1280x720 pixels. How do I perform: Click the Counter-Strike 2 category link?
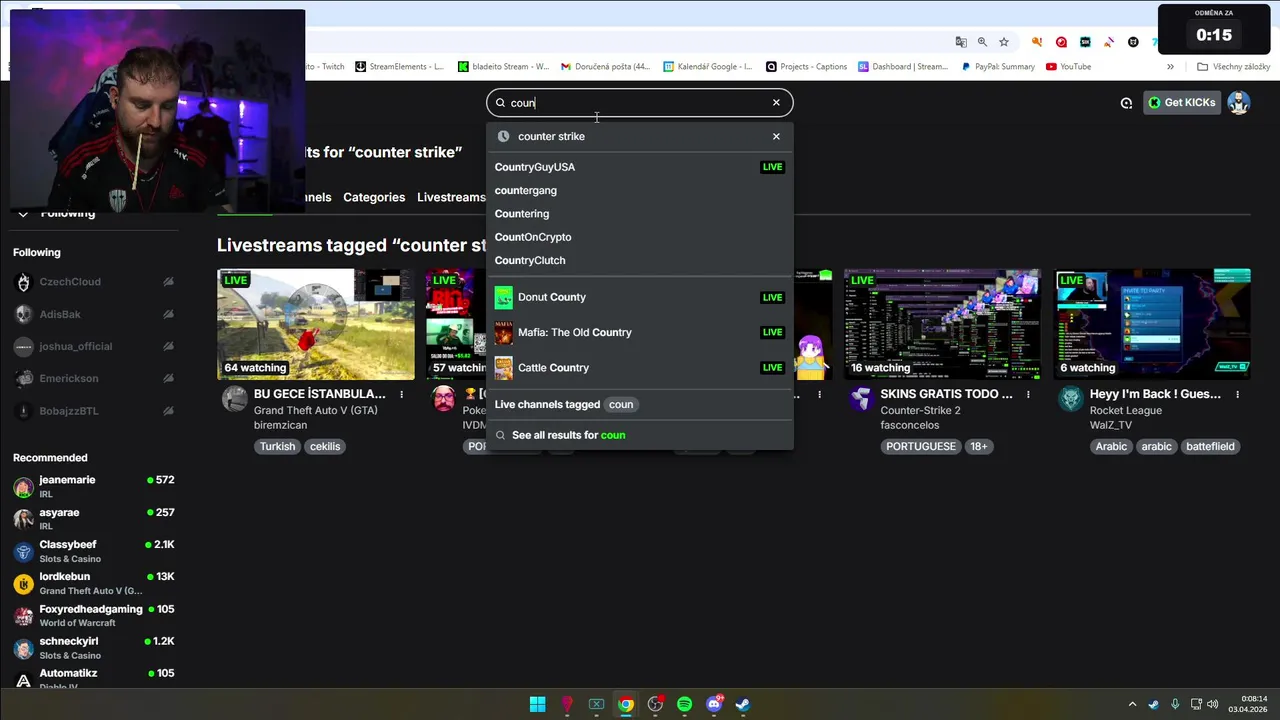coord(920,410)
